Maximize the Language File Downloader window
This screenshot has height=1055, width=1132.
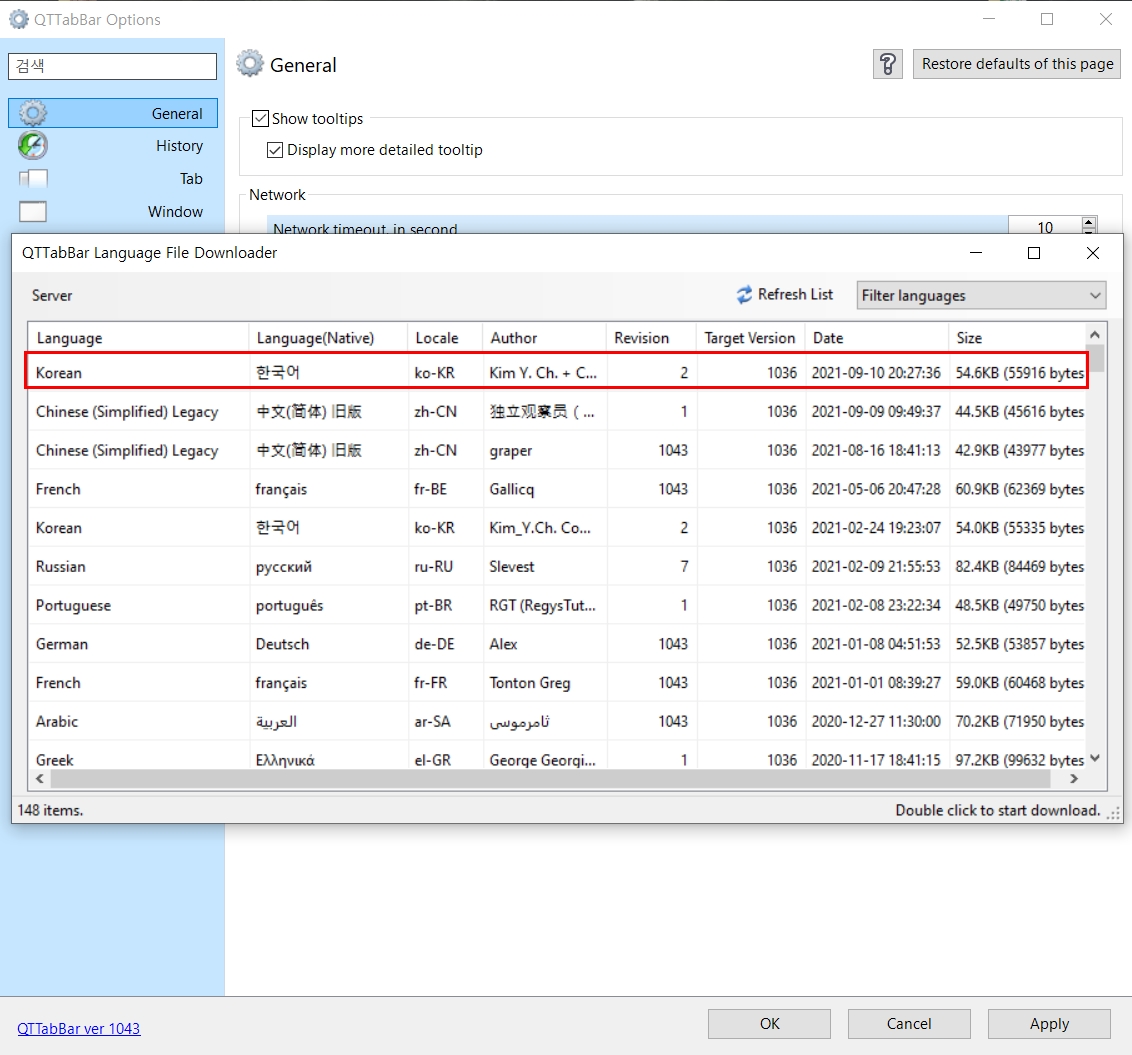click(x=1034, y=253)
